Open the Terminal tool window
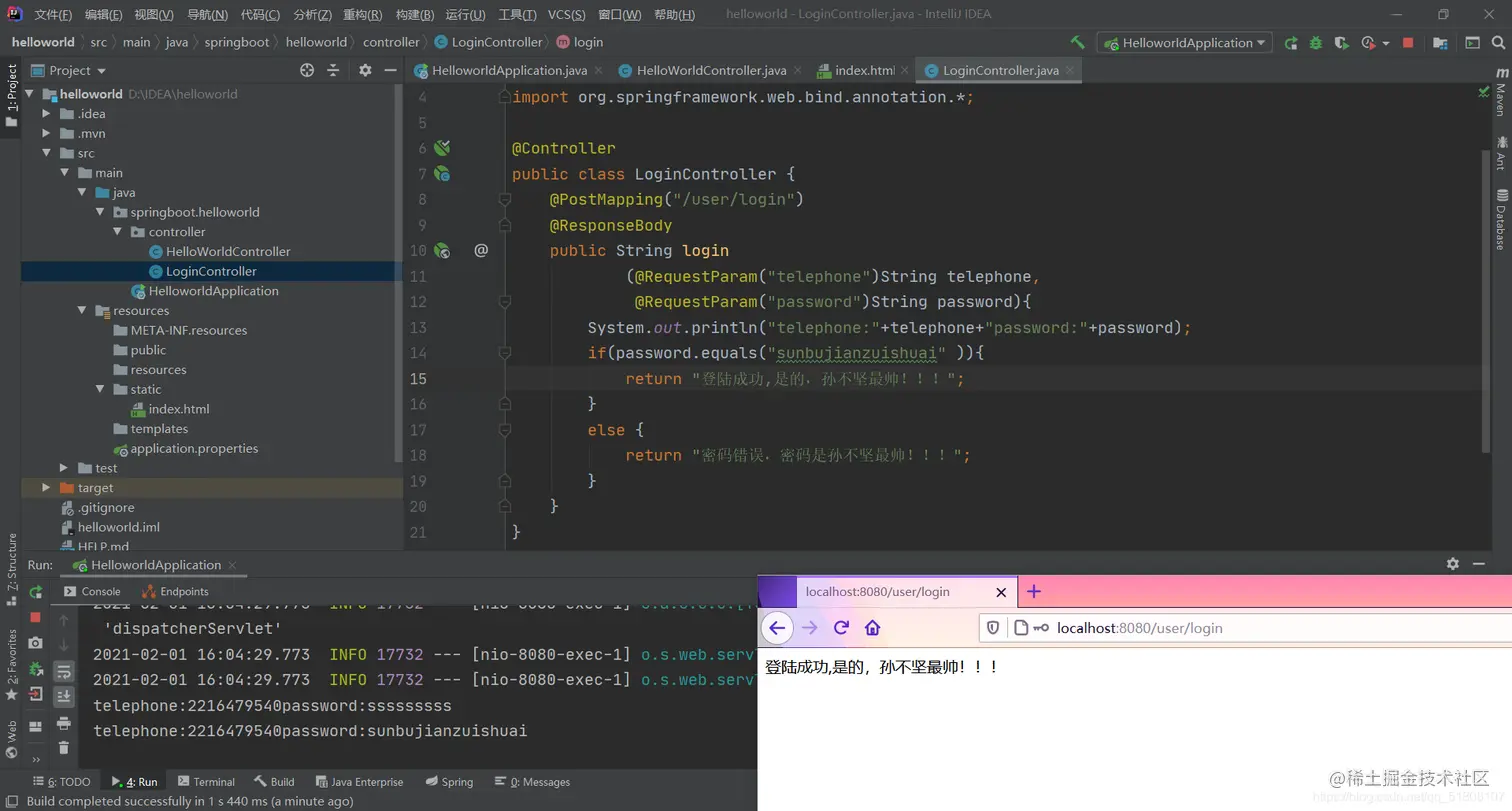The height and width of the screenshot is (811, 1512). point(206,782)
